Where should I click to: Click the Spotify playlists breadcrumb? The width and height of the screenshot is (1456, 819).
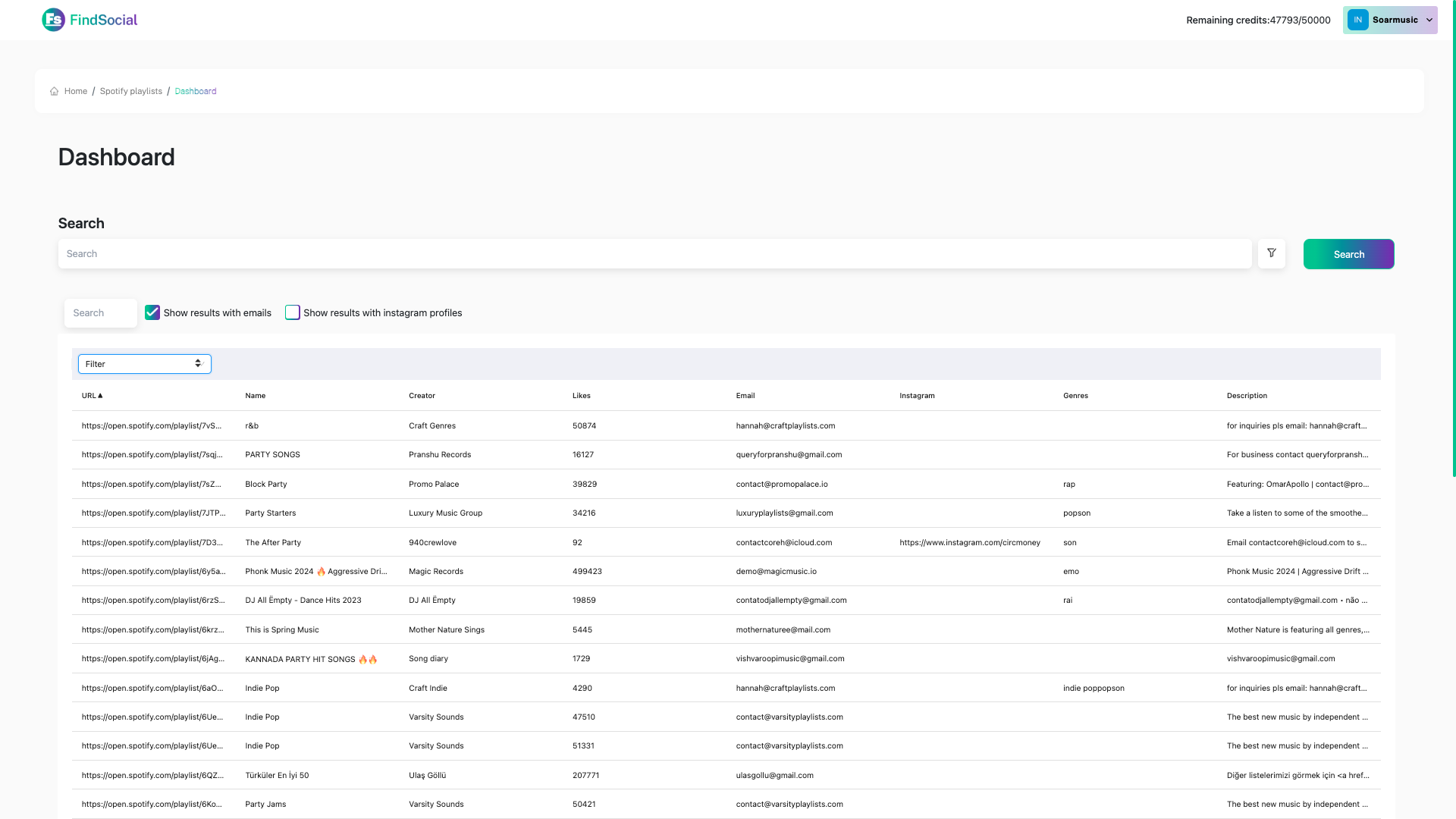coord(130,91)
